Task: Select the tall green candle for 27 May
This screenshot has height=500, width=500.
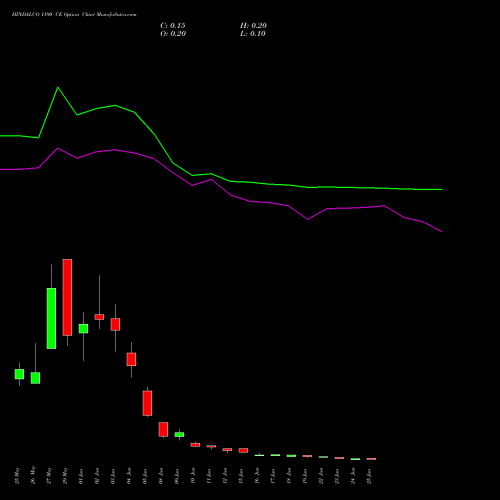Action: 51,318
